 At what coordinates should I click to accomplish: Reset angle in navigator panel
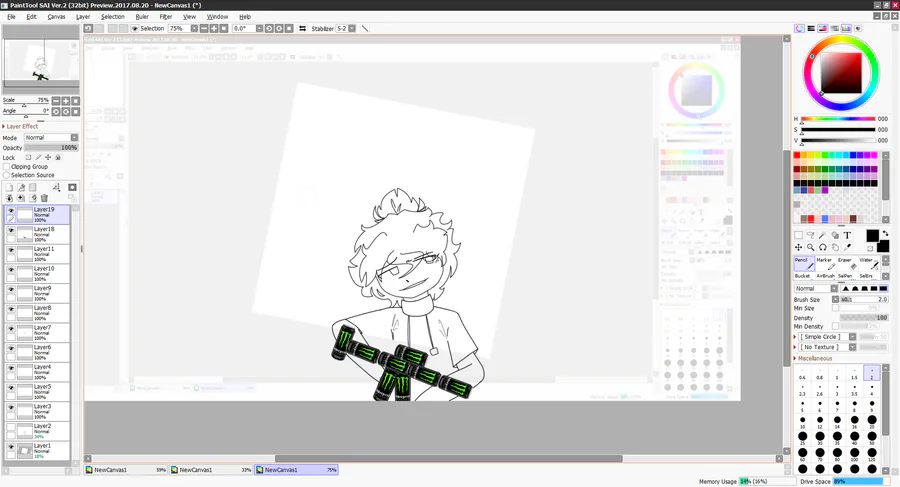tap(75, 111)
